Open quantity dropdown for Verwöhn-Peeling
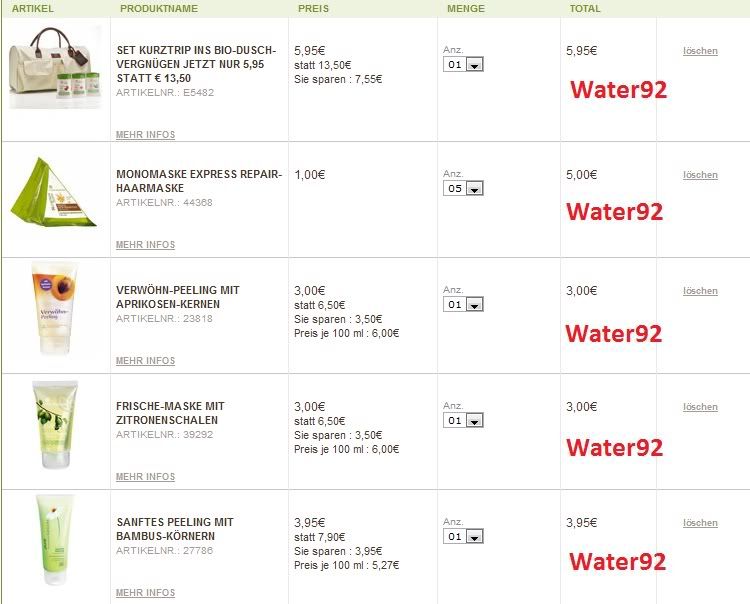The image size is (750, 604). click(x=464, y=304)
